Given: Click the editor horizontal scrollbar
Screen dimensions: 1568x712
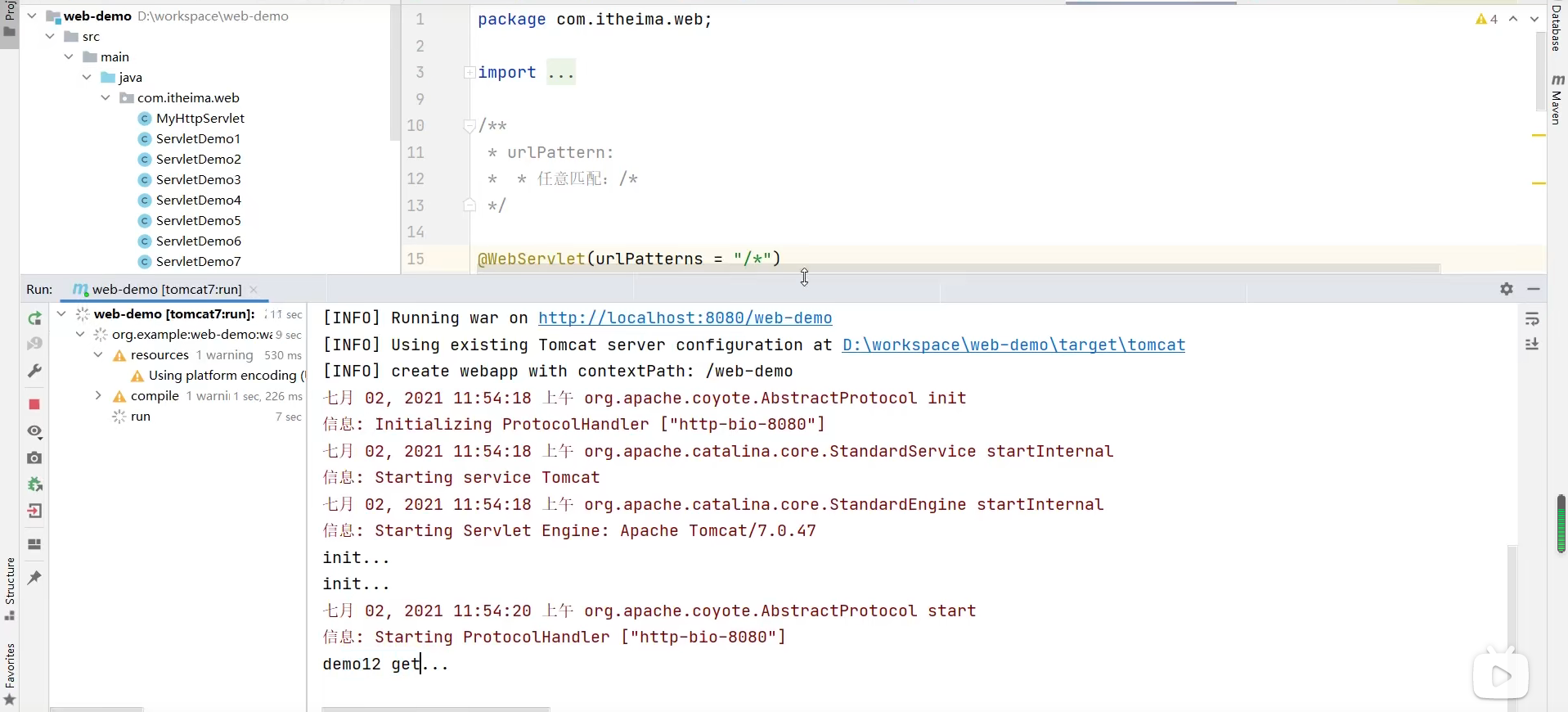Looking at the screenshot, I should tap(958, 268).
